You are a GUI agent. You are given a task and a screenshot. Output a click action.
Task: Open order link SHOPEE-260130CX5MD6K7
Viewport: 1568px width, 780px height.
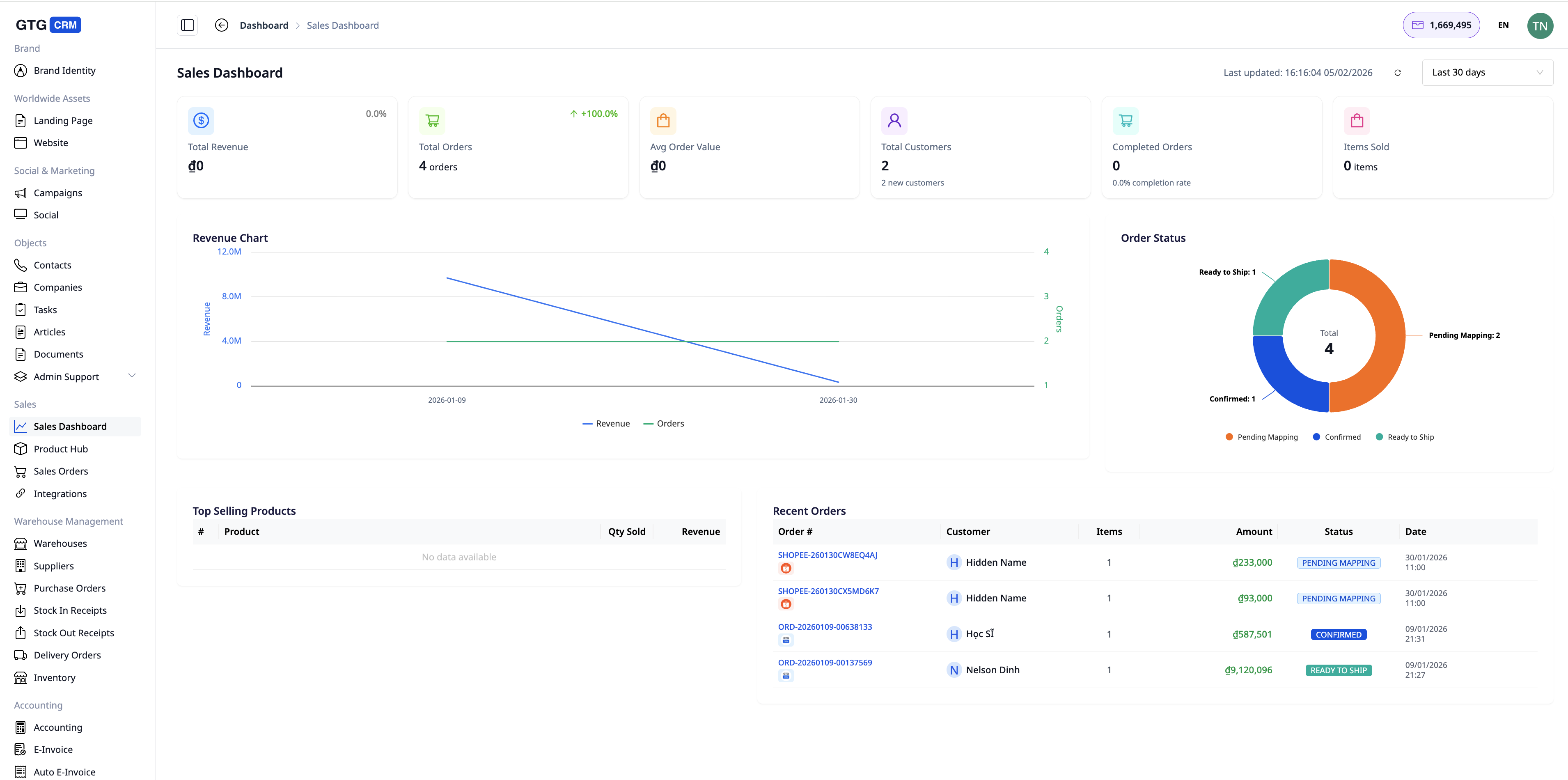[828, 591]
